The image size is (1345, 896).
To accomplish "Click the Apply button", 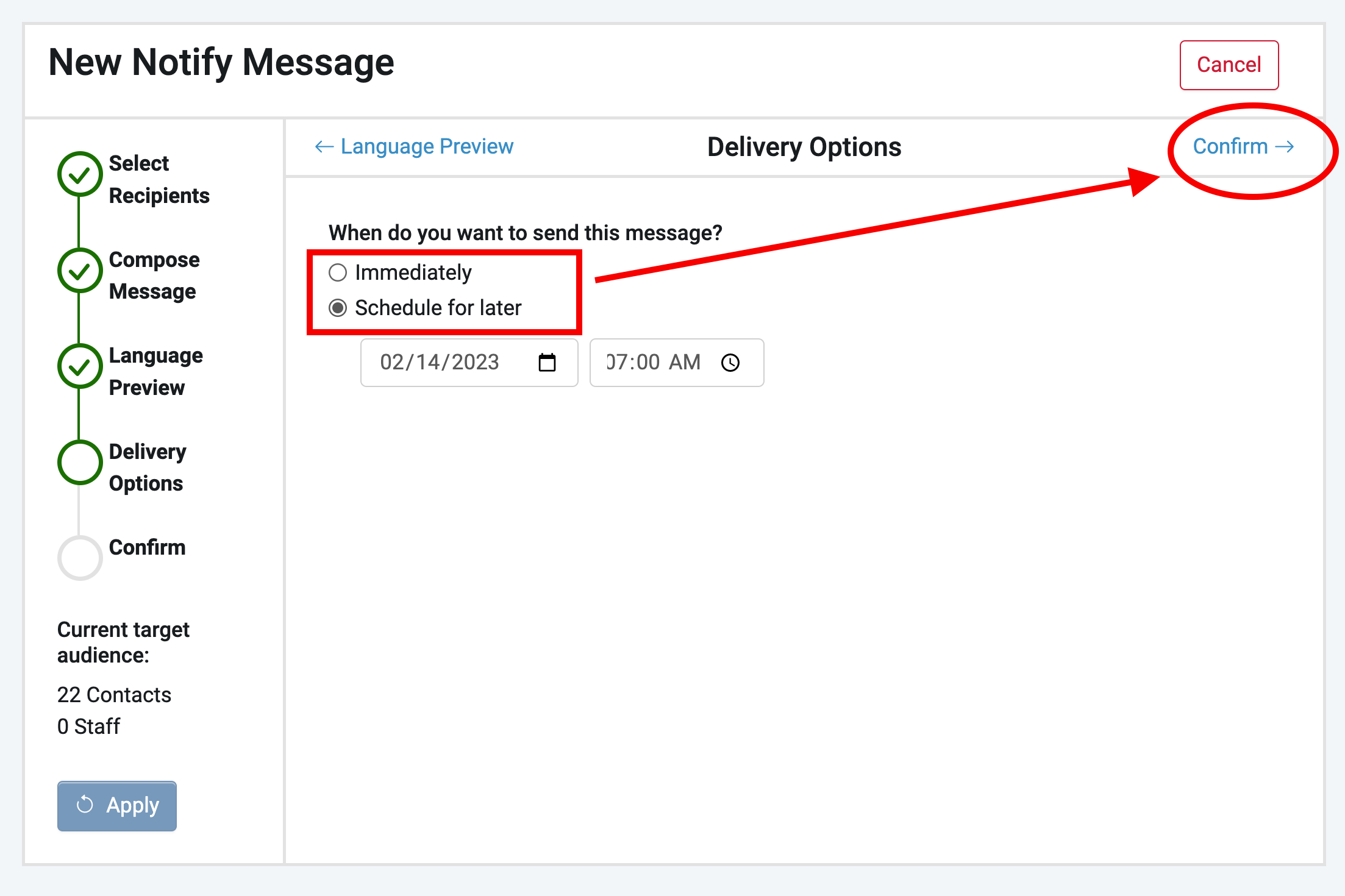I will pos(117,806).
